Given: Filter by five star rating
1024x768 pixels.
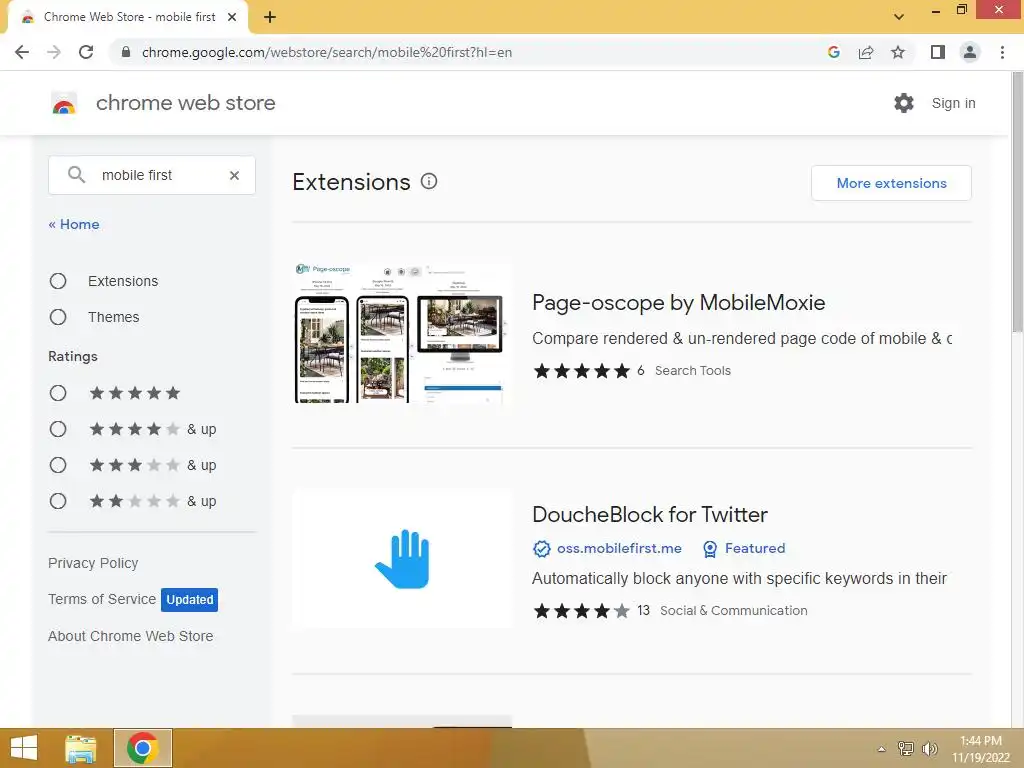Looking at the screenshot, I should point(58,392).
